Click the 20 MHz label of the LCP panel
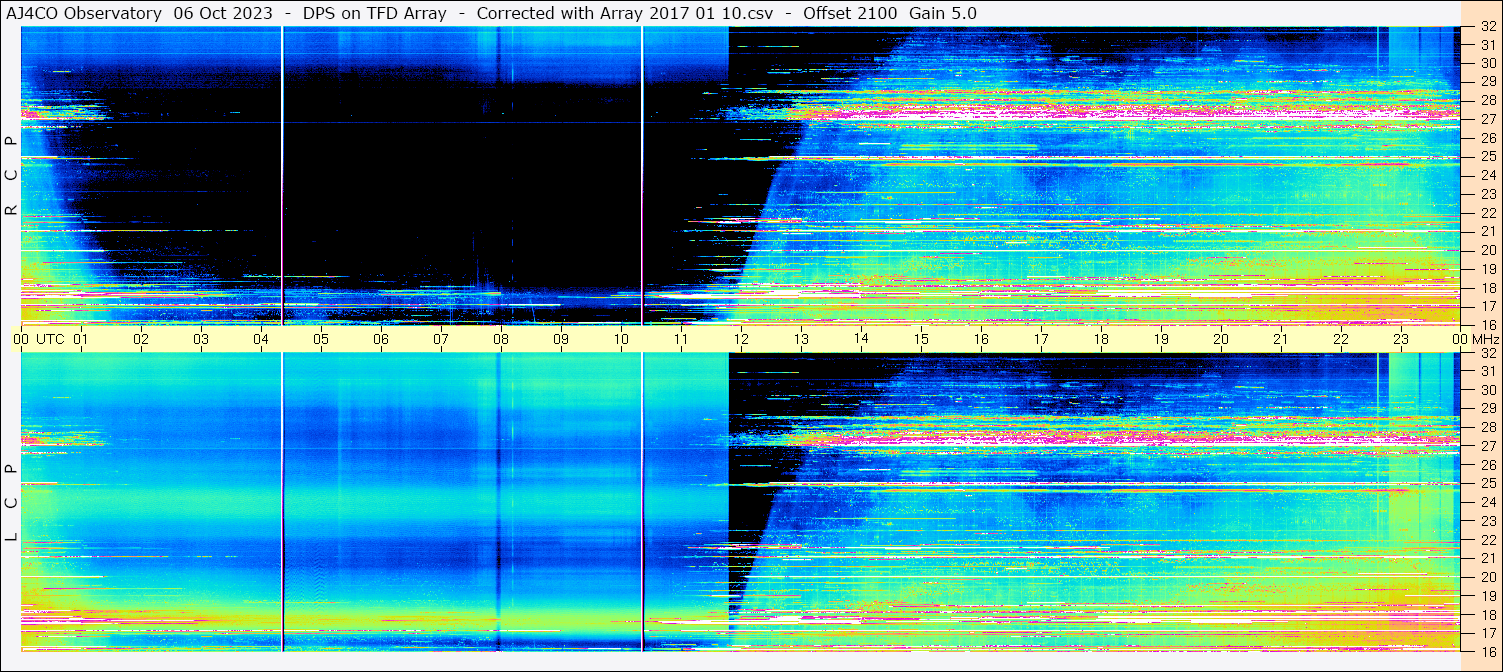The image size is (1503, 672). click(1487, 577)
